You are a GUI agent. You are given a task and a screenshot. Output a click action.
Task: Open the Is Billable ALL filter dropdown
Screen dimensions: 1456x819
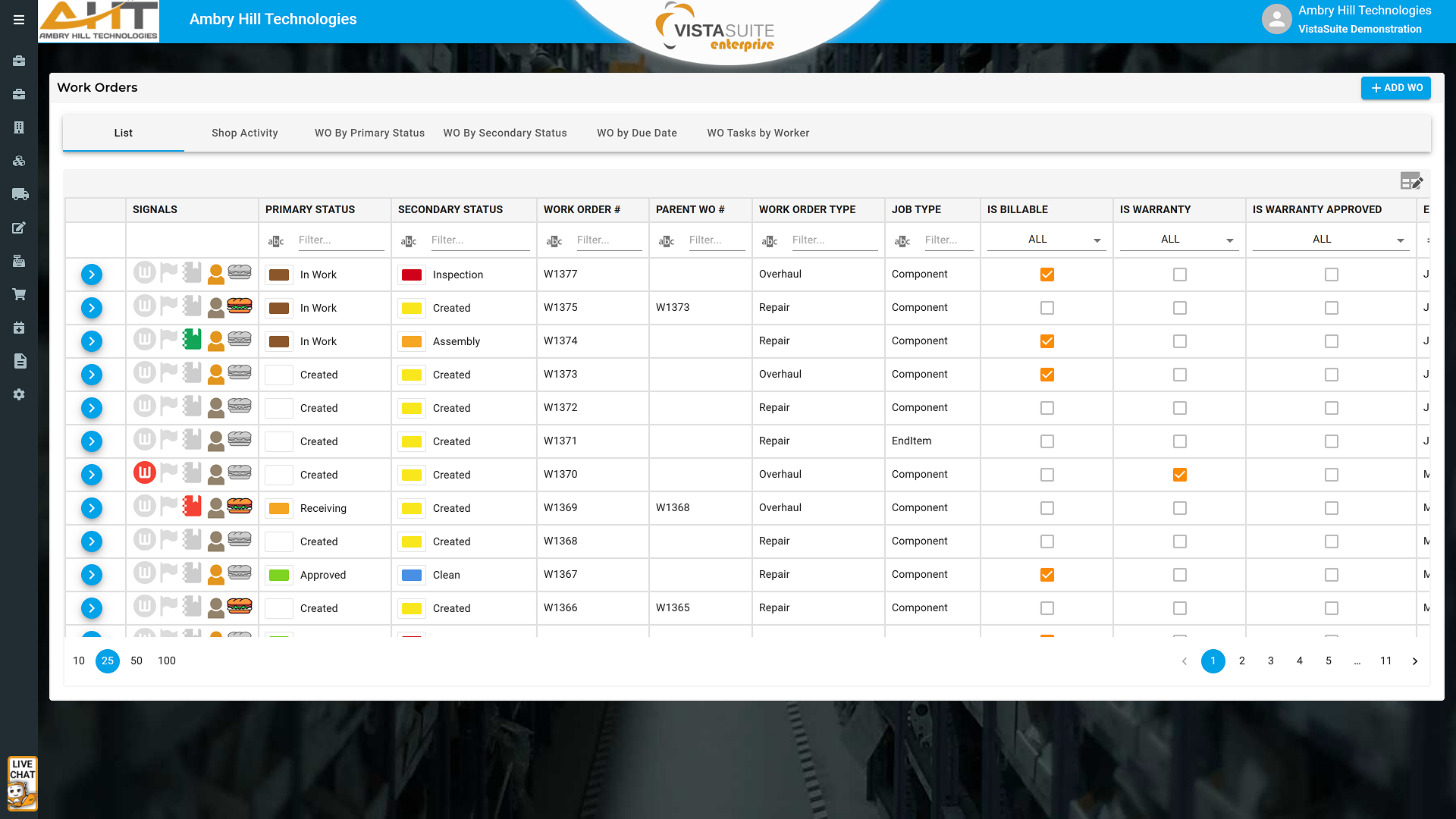[1046, 240]
